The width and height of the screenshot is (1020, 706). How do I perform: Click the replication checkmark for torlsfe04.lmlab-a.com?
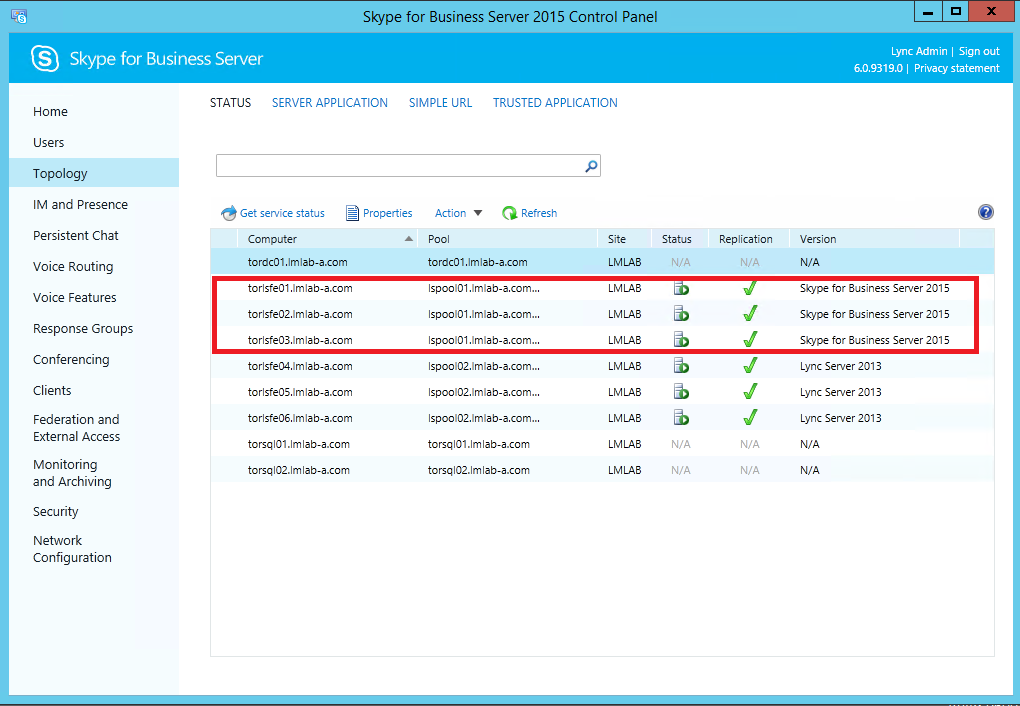click(x=750, y=365)
